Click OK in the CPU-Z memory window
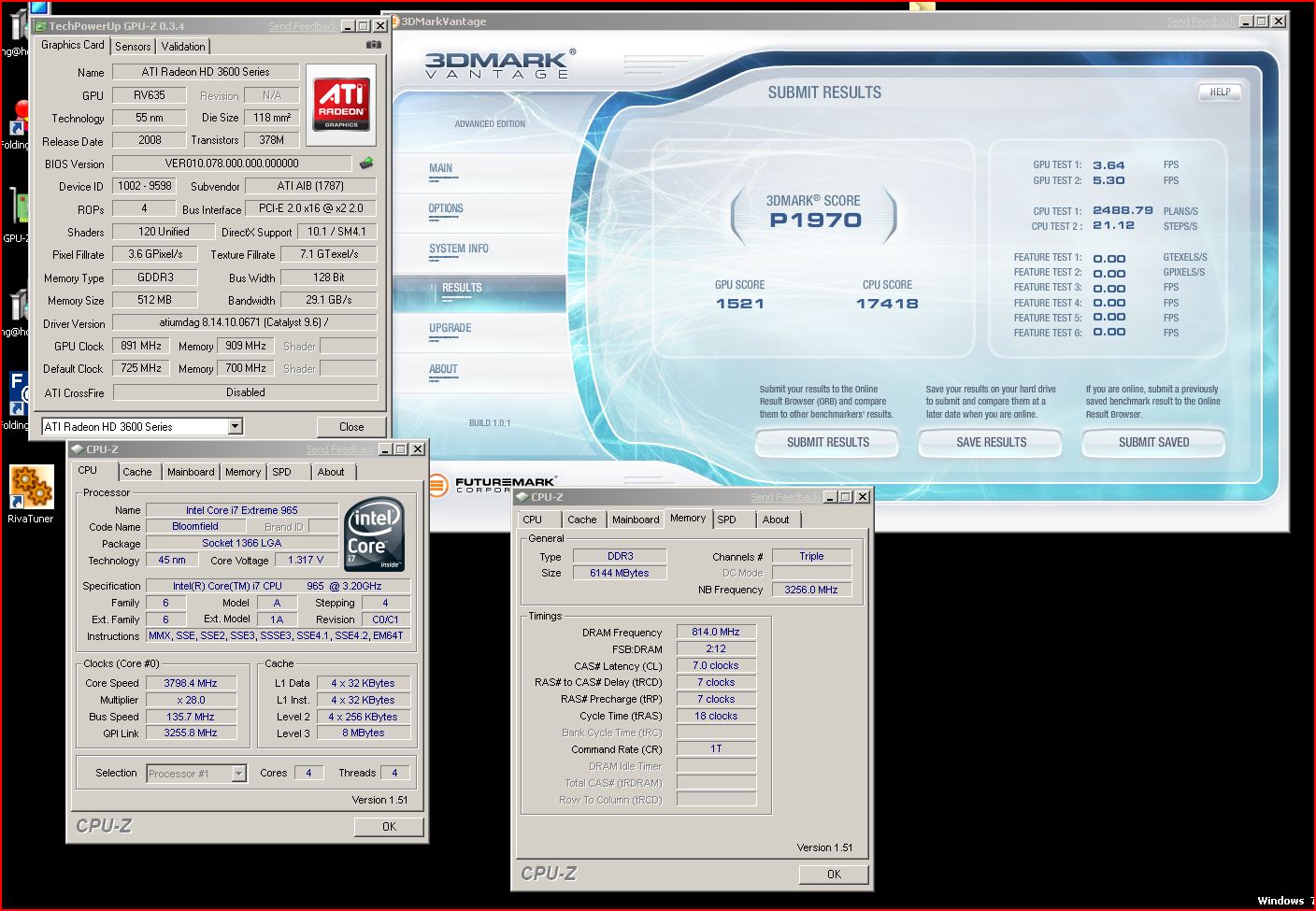Screen dimensions: 1316x911 834,875
